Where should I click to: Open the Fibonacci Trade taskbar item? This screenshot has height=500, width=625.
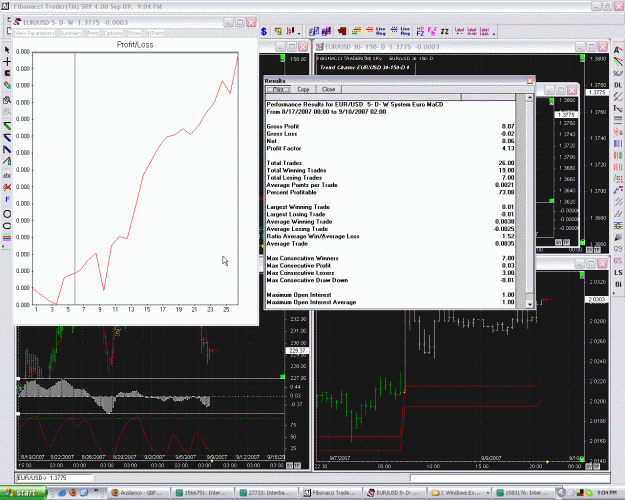pos(330,493)
